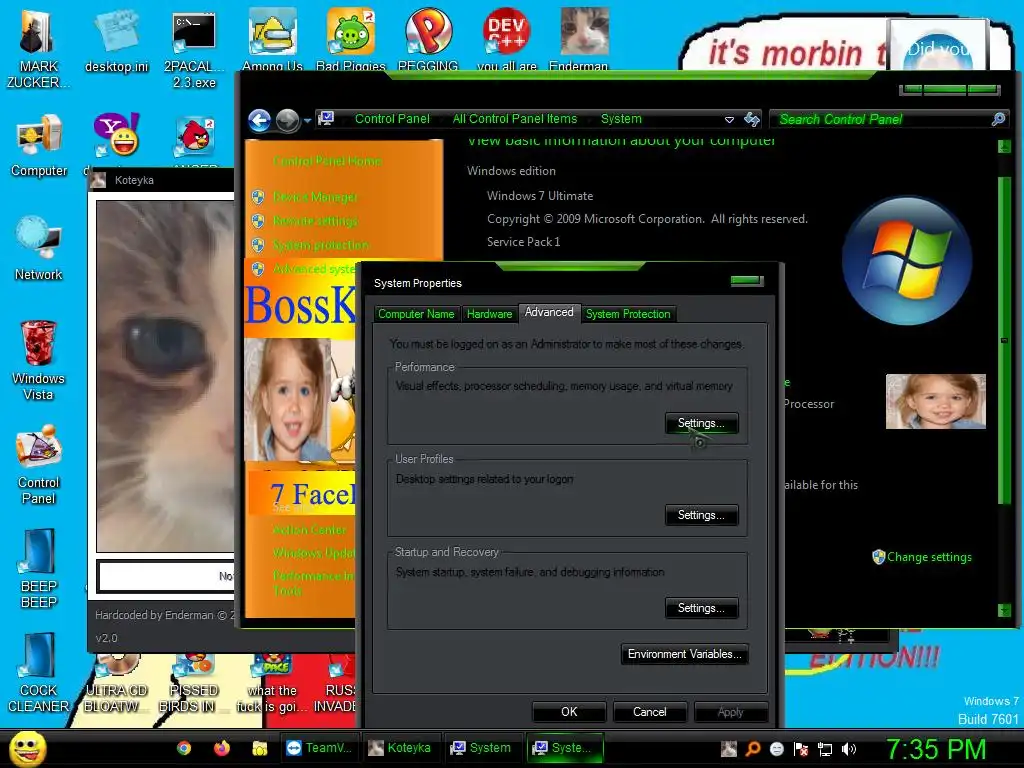This screenshot has width=1024, height=768.
Task: Click the cat tray icon
Action: point(729,749)
